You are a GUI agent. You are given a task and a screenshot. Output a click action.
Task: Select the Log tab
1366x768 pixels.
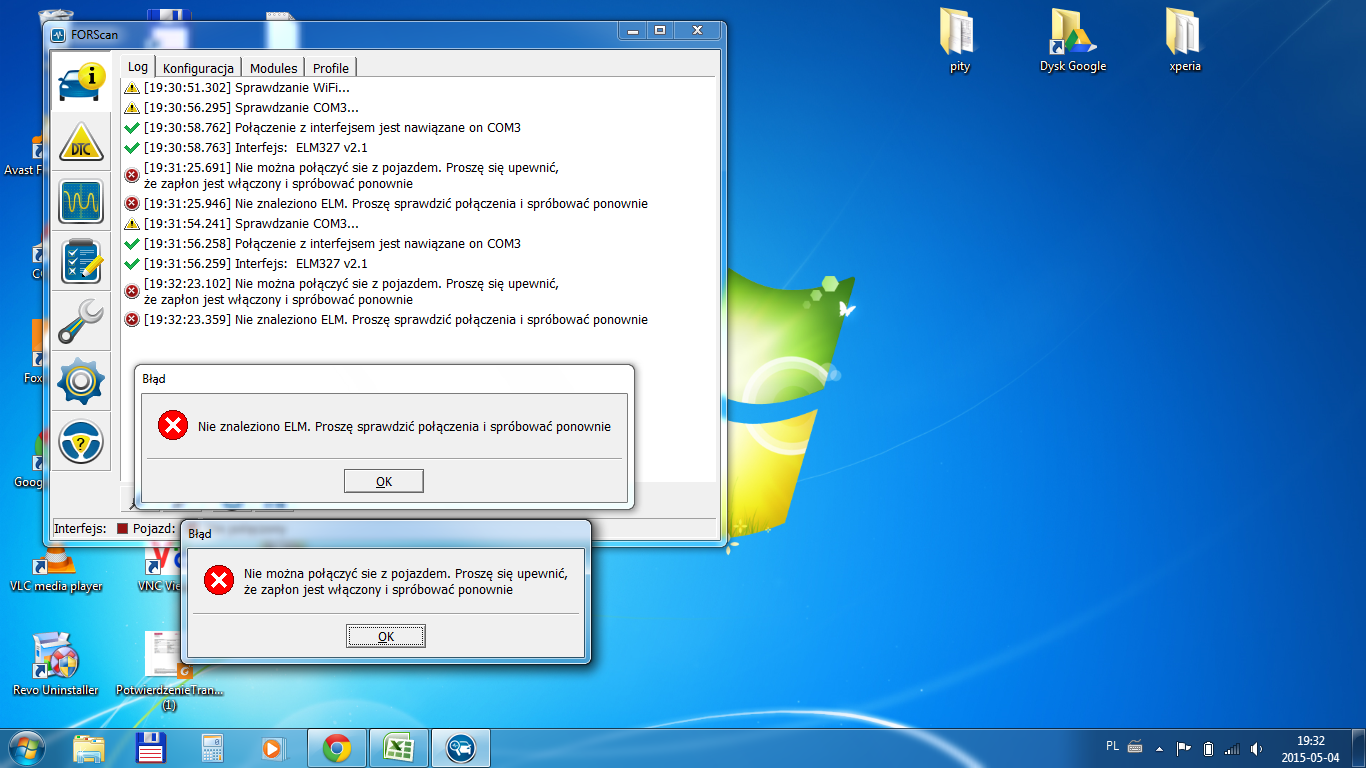(x=137, y=67)
